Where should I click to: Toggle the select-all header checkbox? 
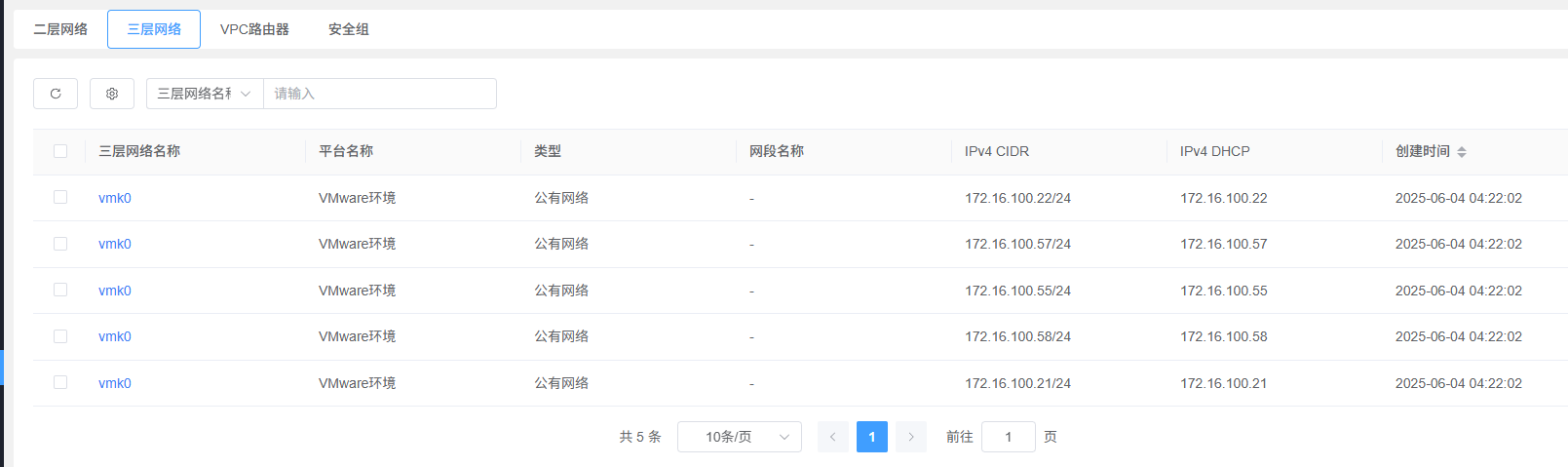[60, 151]
